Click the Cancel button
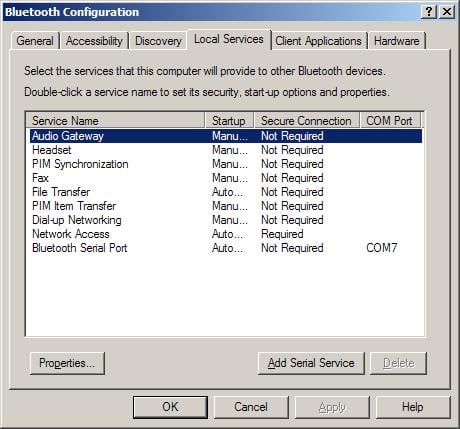This screenshot has height=429, width=460. coord(251,407)
